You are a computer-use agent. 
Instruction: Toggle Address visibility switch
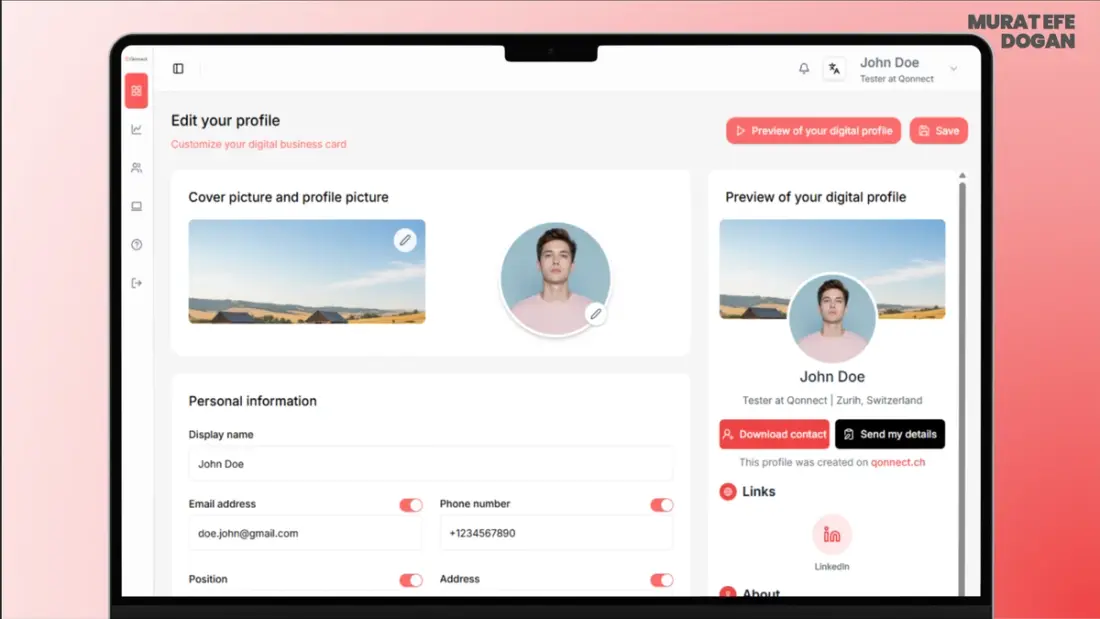tap(662, 580)
